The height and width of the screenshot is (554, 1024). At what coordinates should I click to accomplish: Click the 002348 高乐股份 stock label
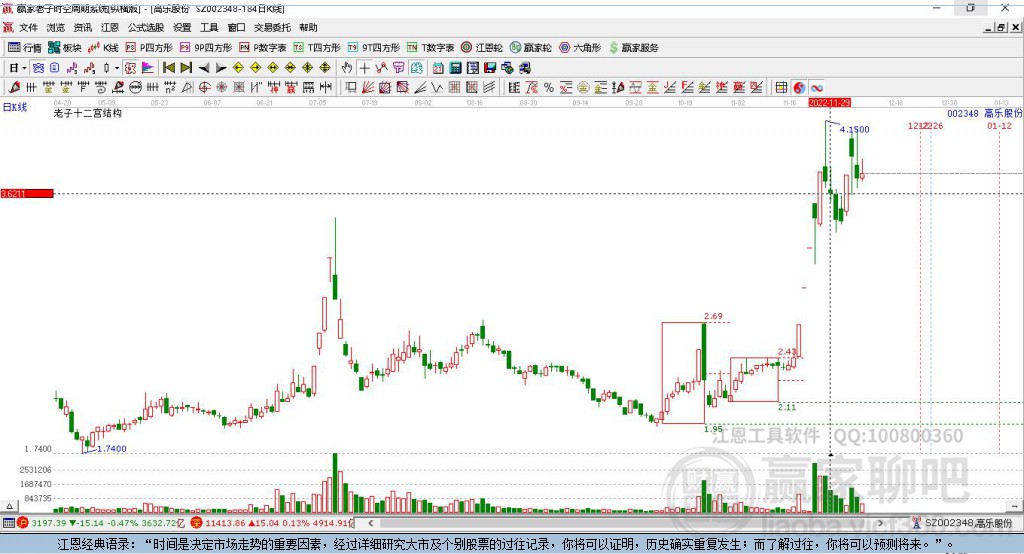pyautogui.click(x=984, y=113)
